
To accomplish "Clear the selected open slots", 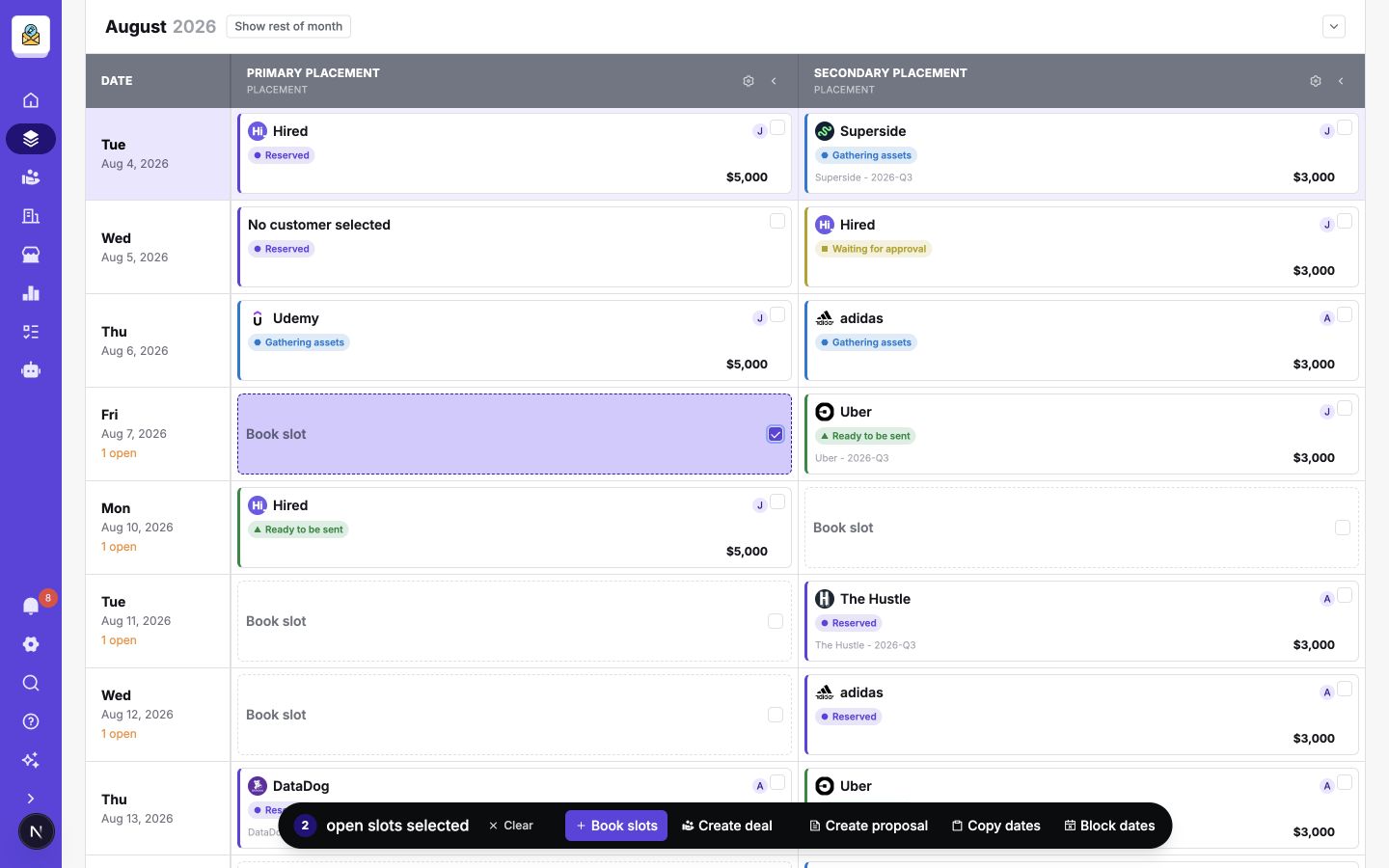I will pyautogui.click(x=511, y=826).
